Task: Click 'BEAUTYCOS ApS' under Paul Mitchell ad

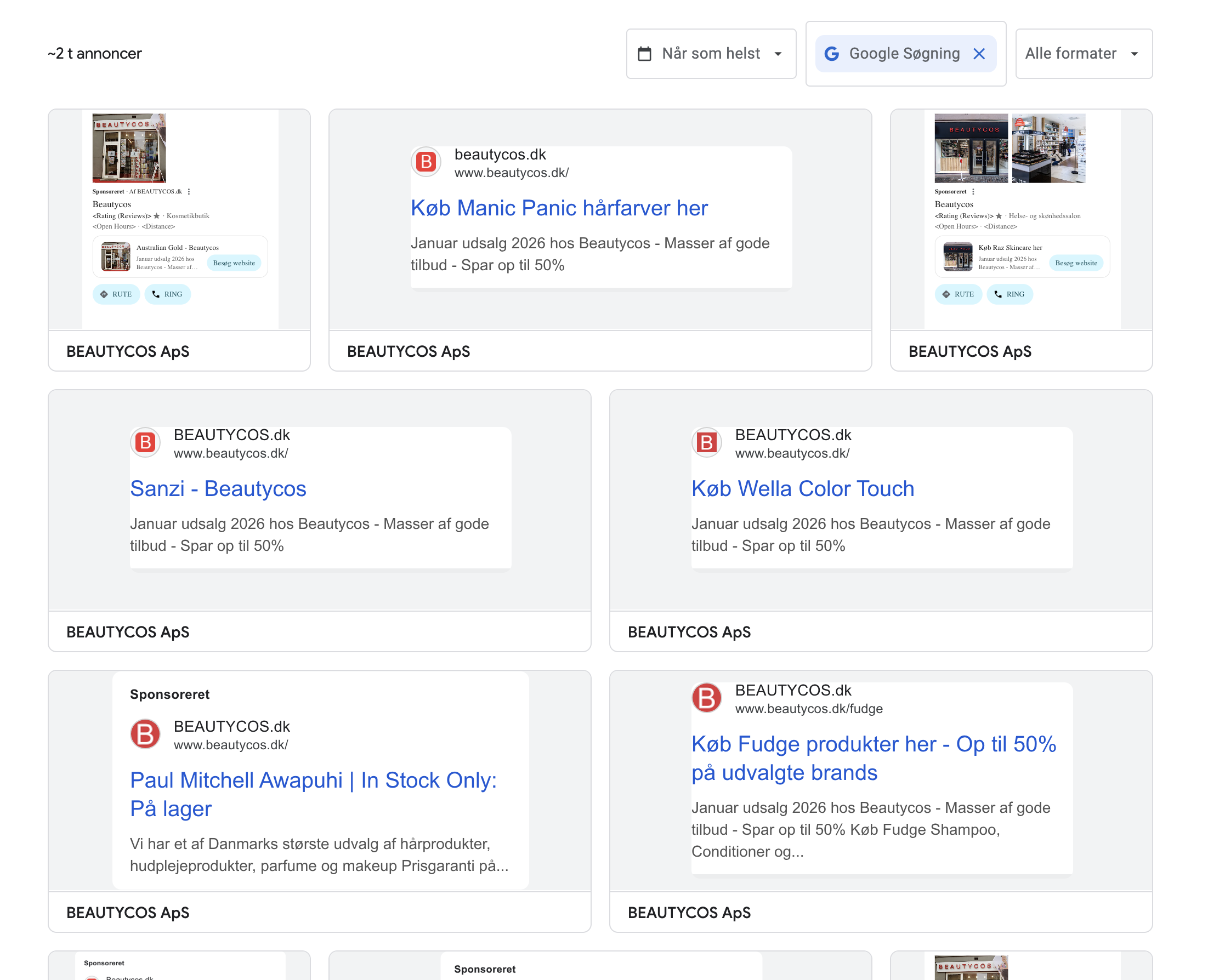Action: pyautogui.click(x=128, y=913)
